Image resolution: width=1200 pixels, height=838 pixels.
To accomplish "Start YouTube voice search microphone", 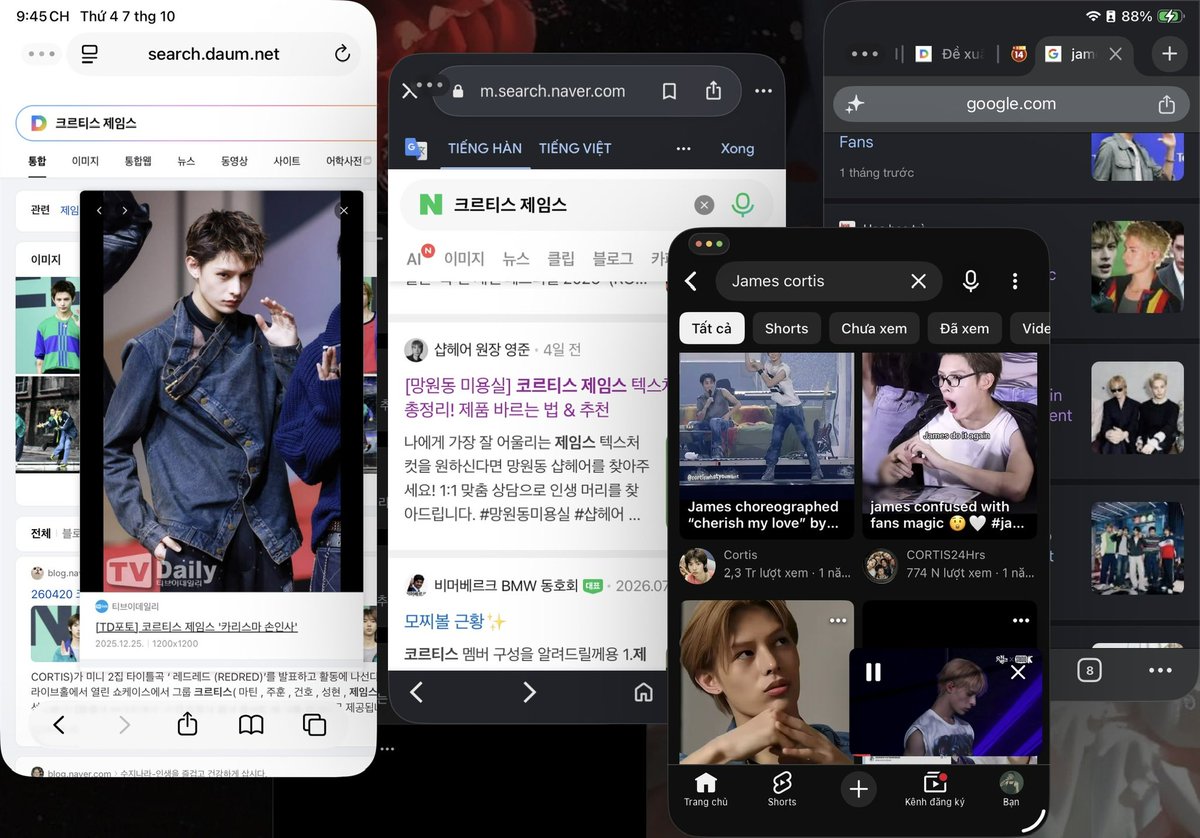I will point(970,281).
